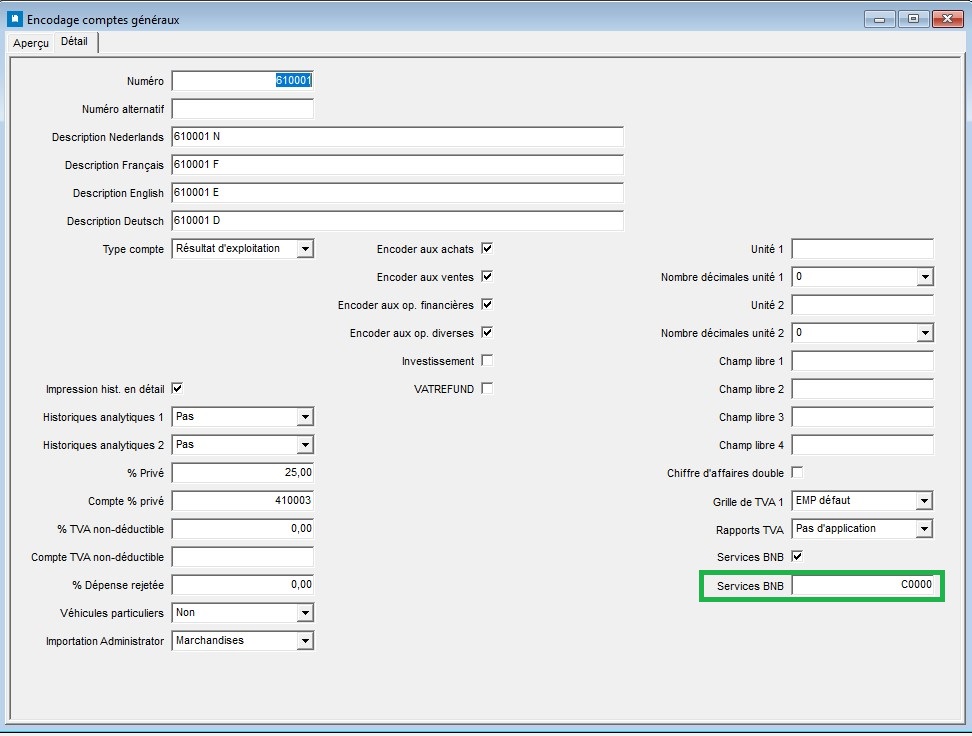The height and width of the screenshot is (736, 972).
Task: Click the Compte % privé field
Action: coord(242,500)
